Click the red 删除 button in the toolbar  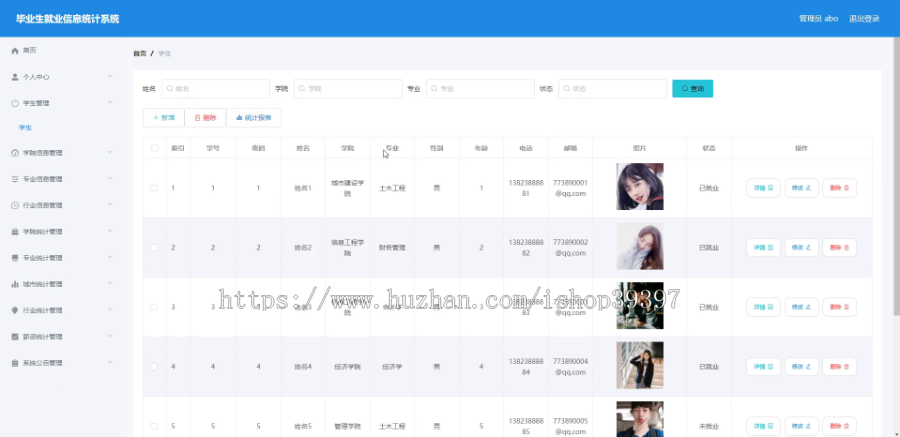point(205,118)
